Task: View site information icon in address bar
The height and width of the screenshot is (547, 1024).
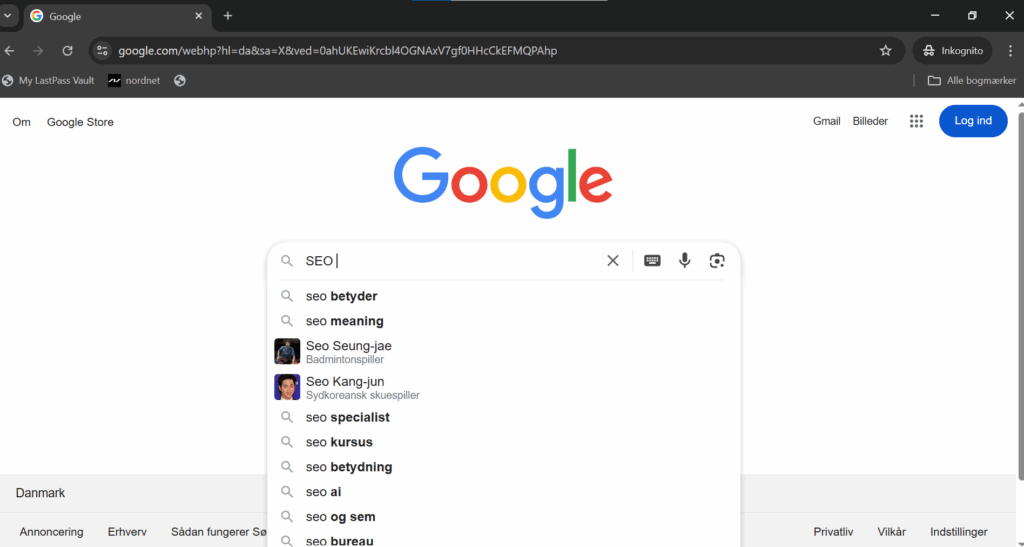Action: [101, 50]
